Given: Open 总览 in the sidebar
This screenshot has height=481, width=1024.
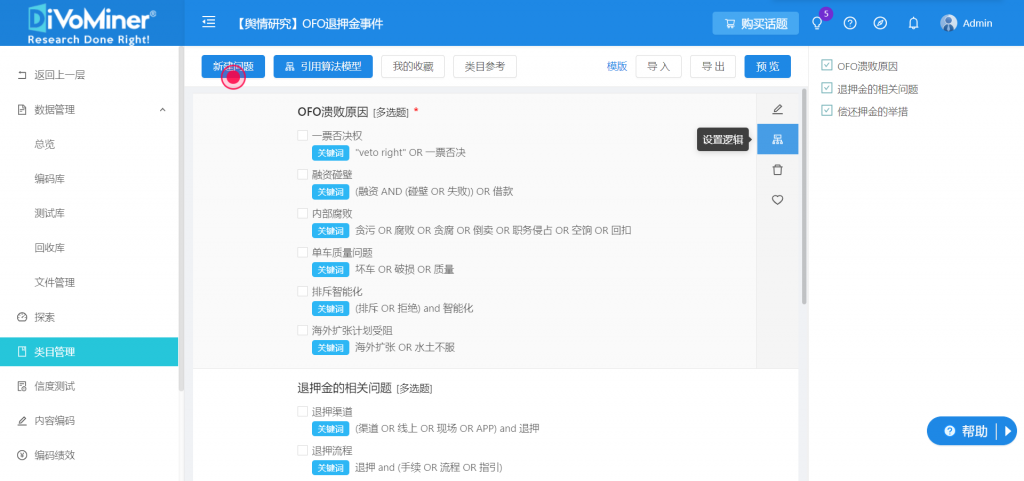Looking at the screenshot, I should coord(44,144).
